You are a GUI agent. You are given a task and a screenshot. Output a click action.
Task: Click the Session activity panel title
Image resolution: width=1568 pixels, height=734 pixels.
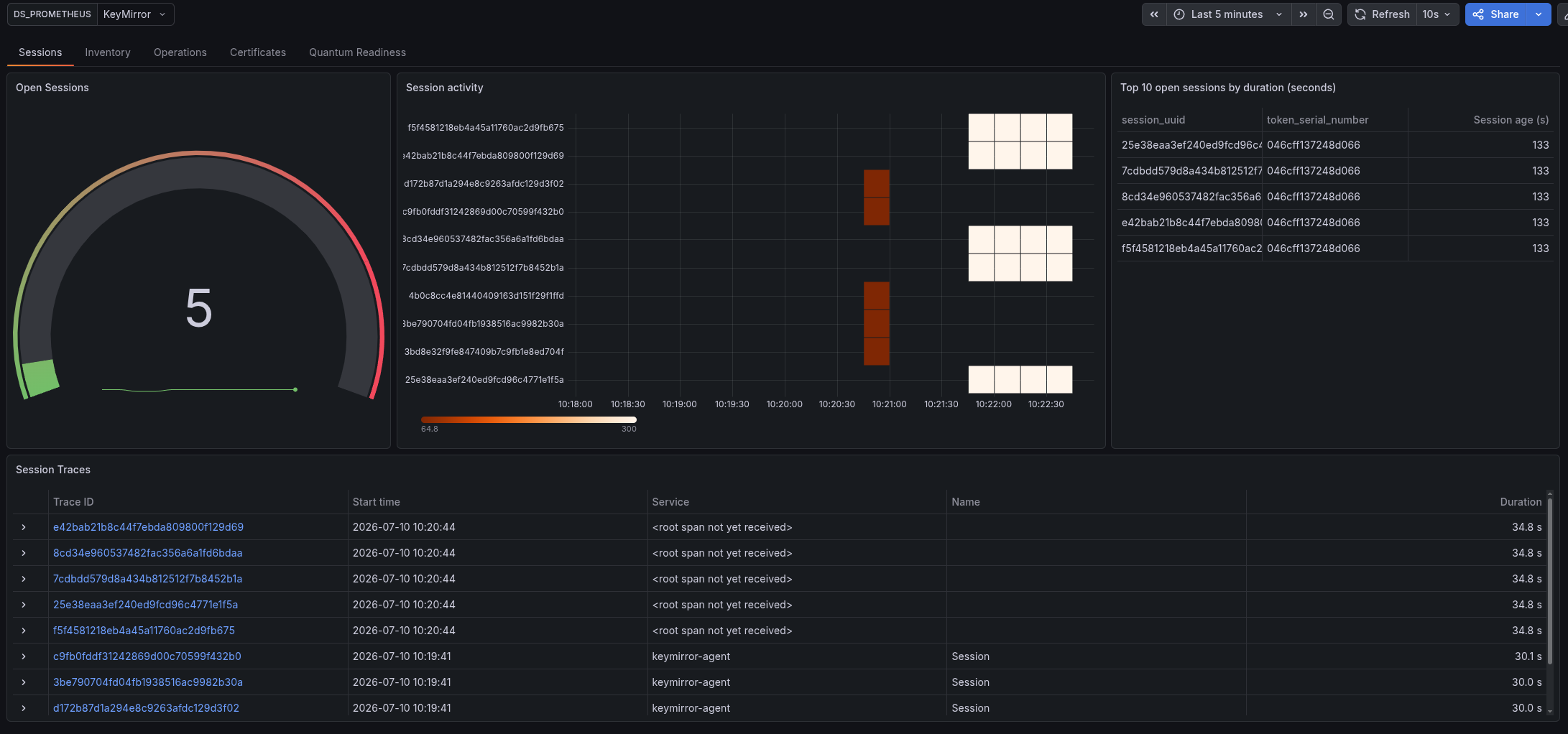click(444, 88)
